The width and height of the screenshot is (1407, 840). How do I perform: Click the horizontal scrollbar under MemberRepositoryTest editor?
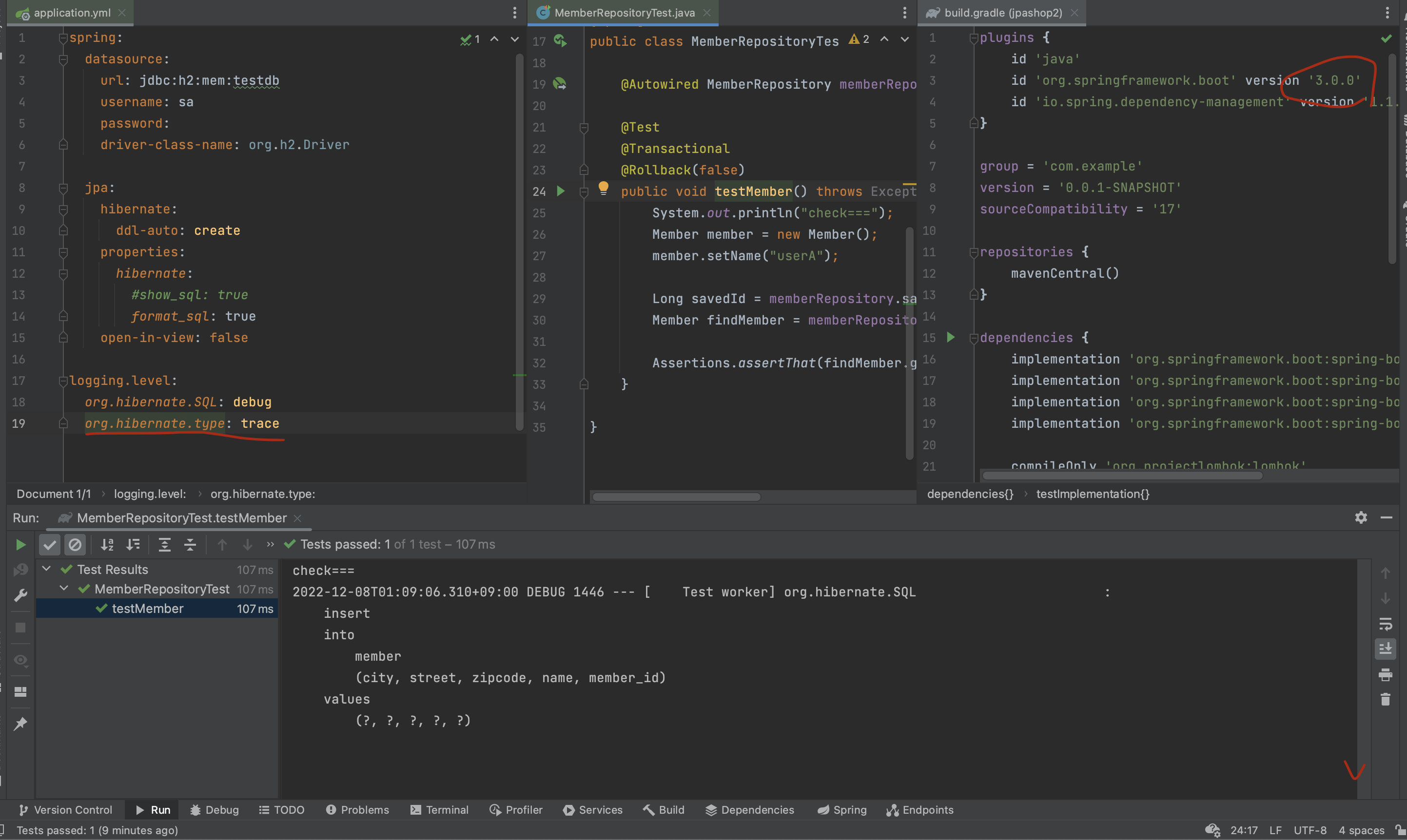[x=676, y=497]
